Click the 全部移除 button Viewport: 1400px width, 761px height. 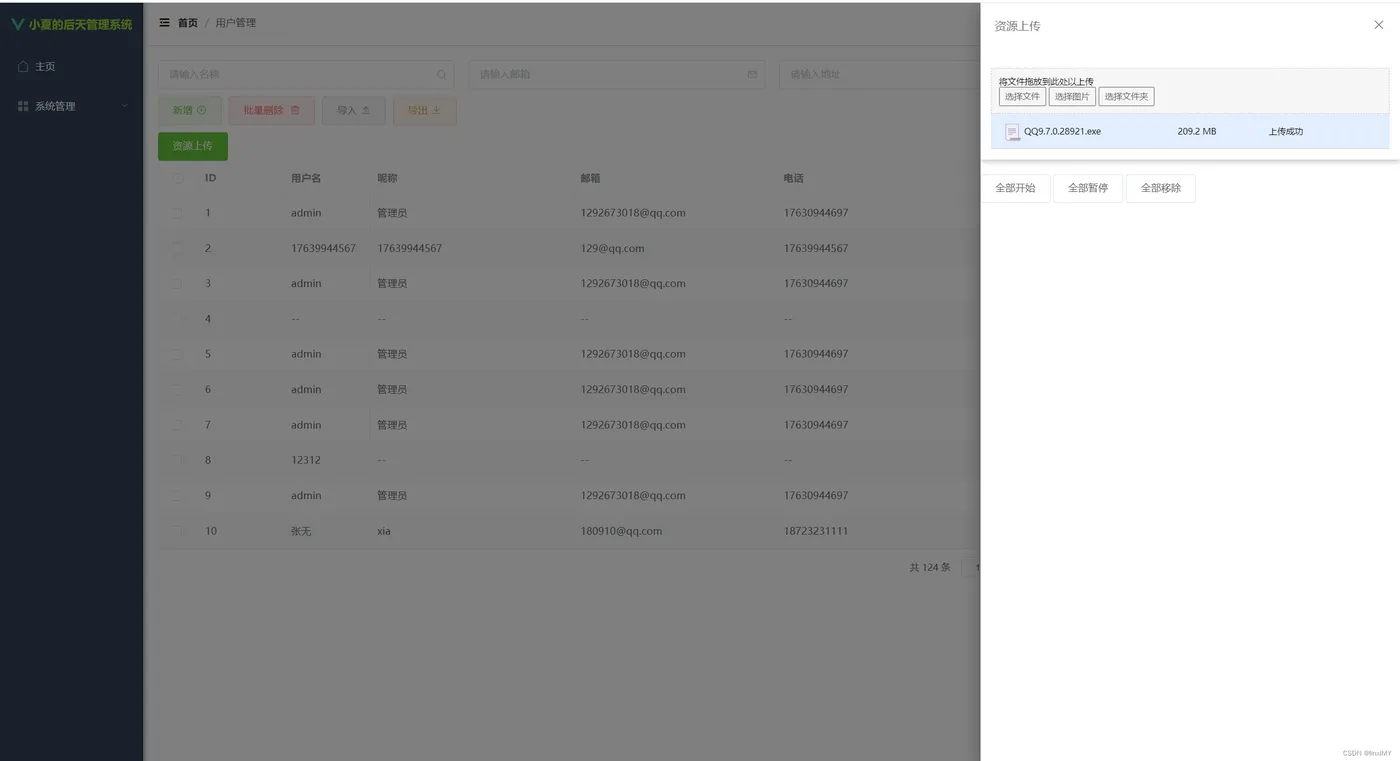1161,188
